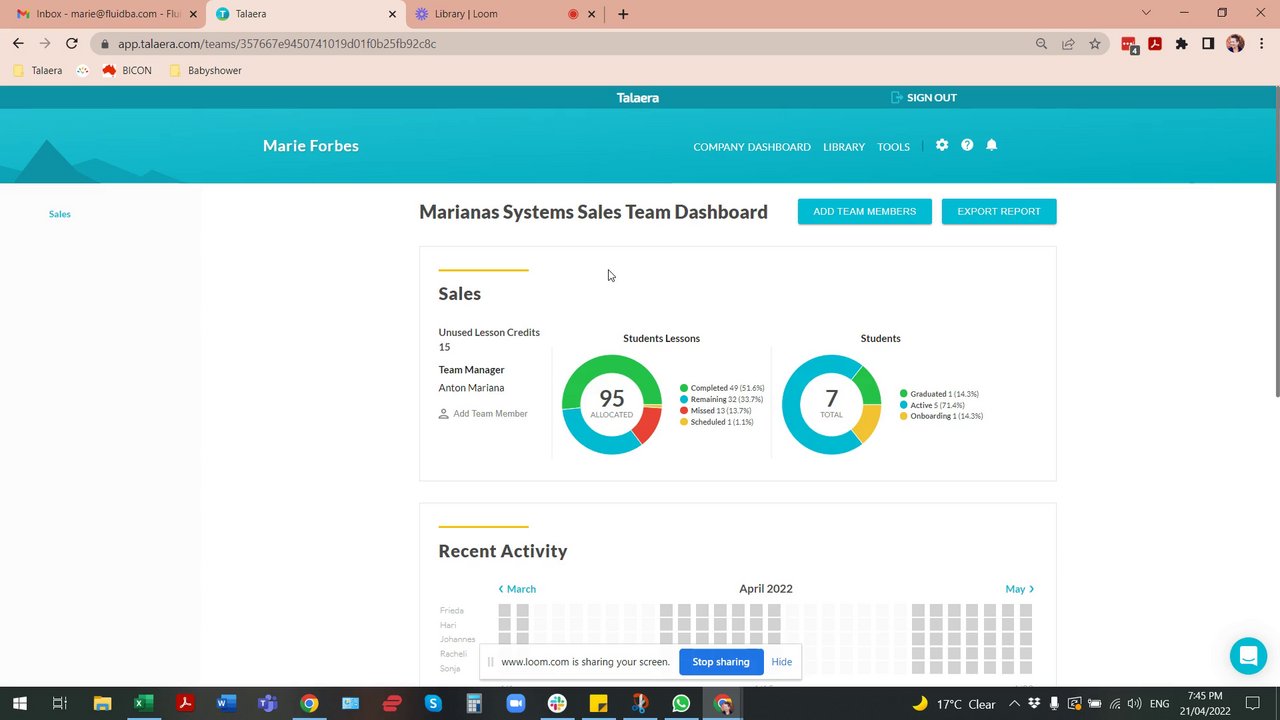1280x720 pixels.
Task: Reload the page
Action: coord(71,43)
